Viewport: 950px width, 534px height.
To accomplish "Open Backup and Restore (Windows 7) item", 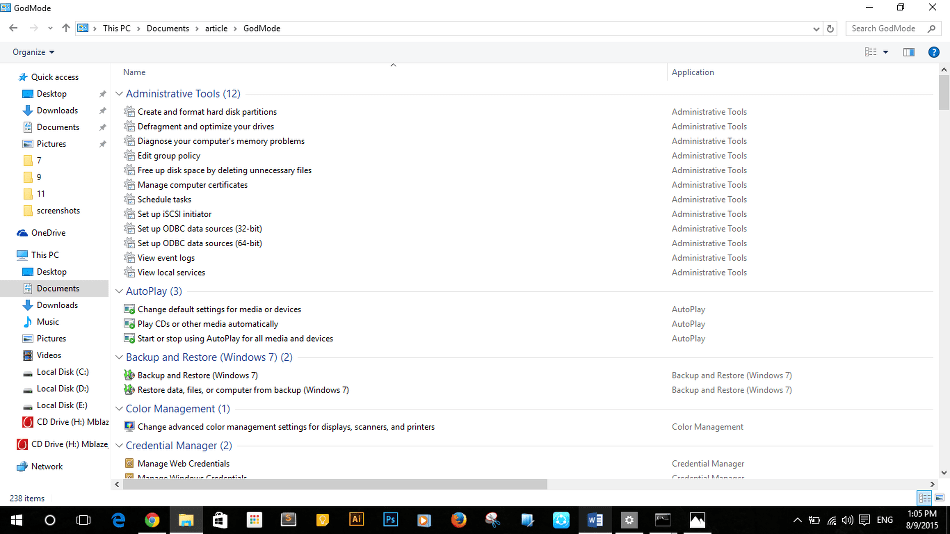I will click(x=197, y=375).
